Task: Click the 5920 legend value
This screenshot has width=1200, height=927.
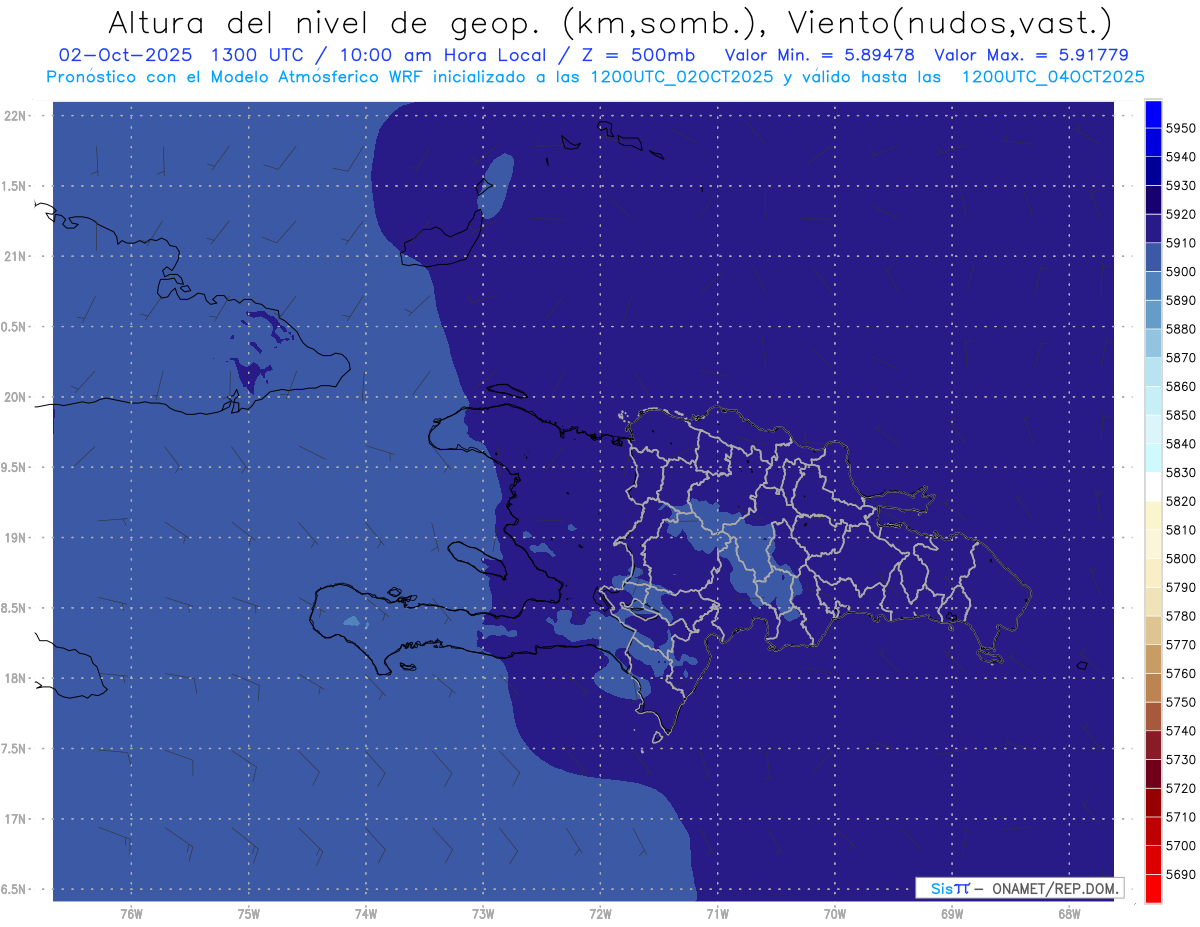Action: pos(1181,214)
